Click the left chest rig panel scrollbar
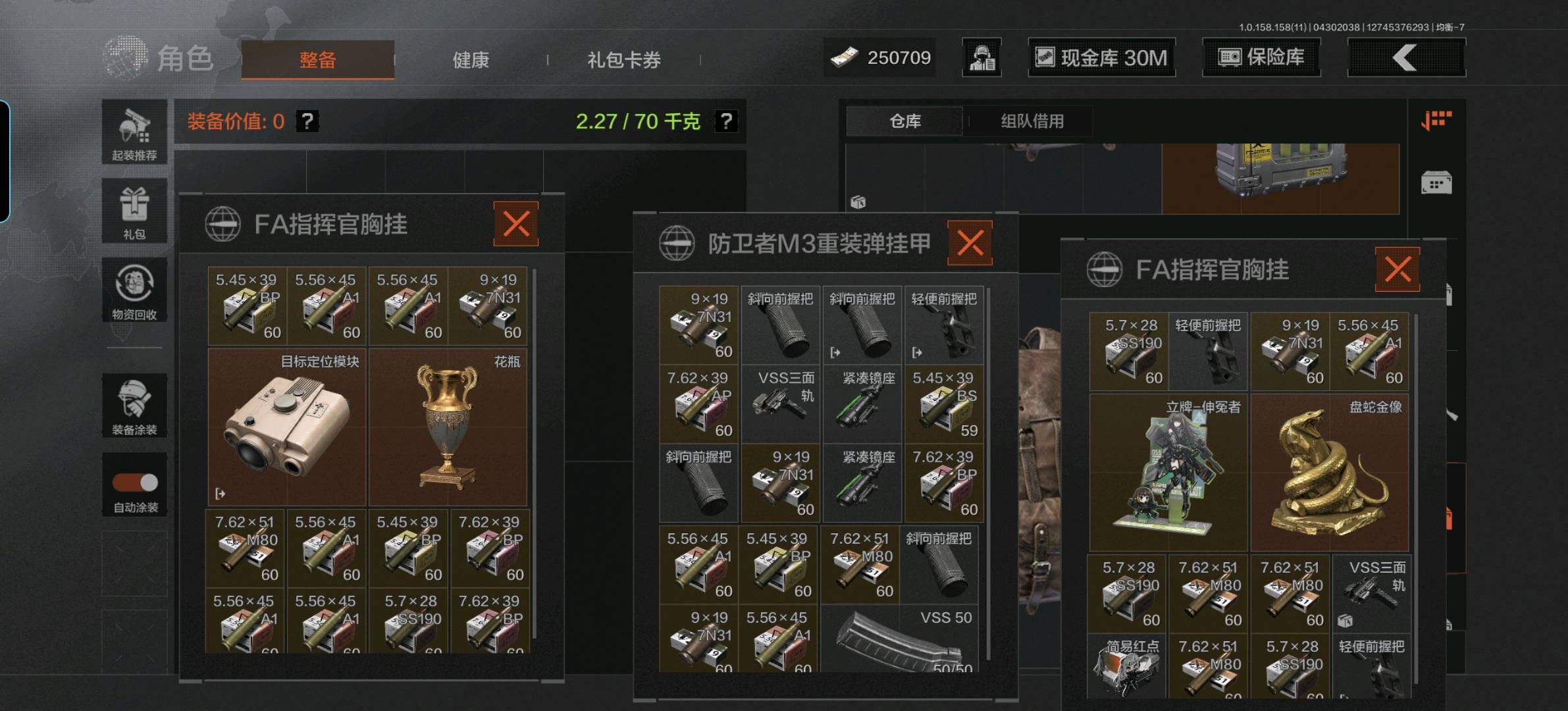The height and width of the screenshot is (711, 1568). (x=534, y=453)
